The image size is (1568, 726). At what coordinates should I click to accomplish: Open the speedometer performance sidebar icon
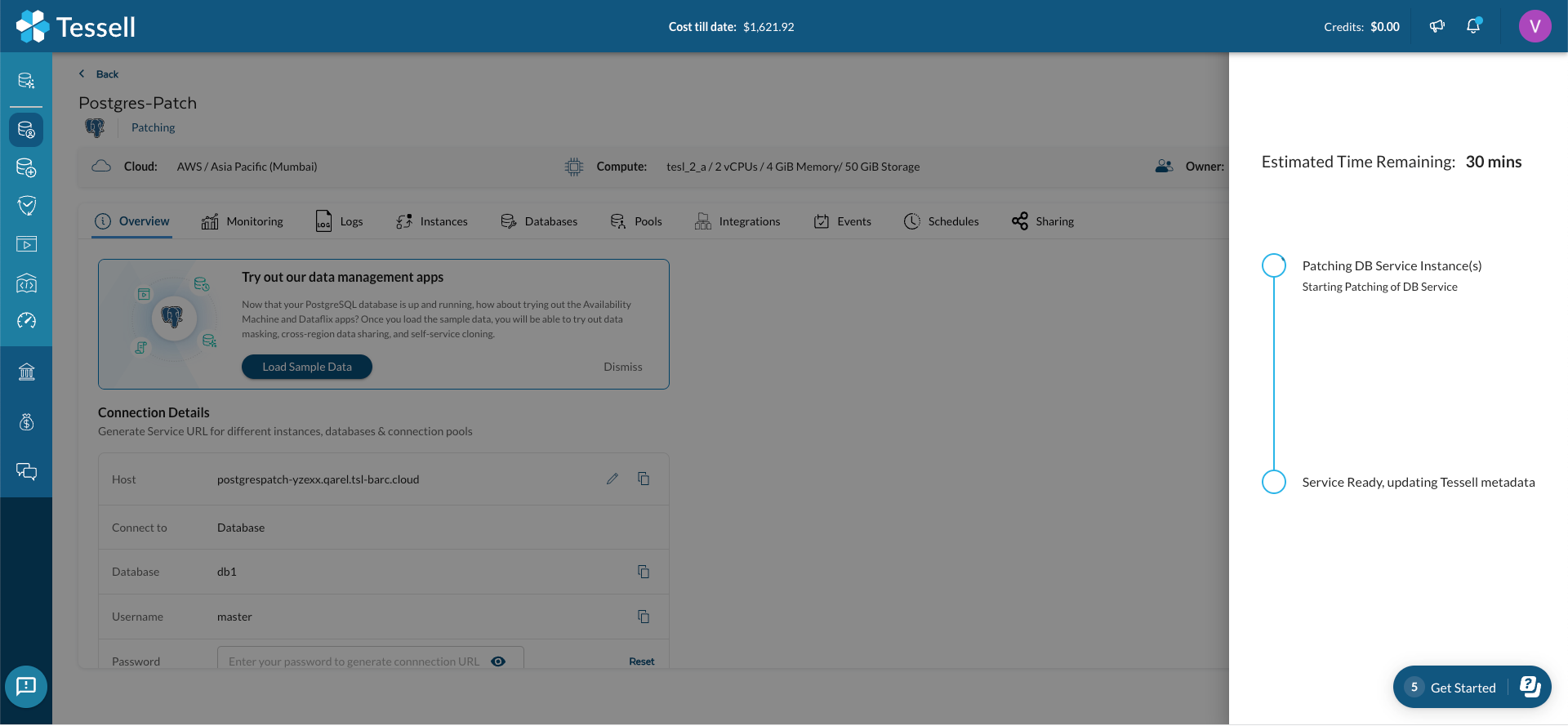[26, 320]
